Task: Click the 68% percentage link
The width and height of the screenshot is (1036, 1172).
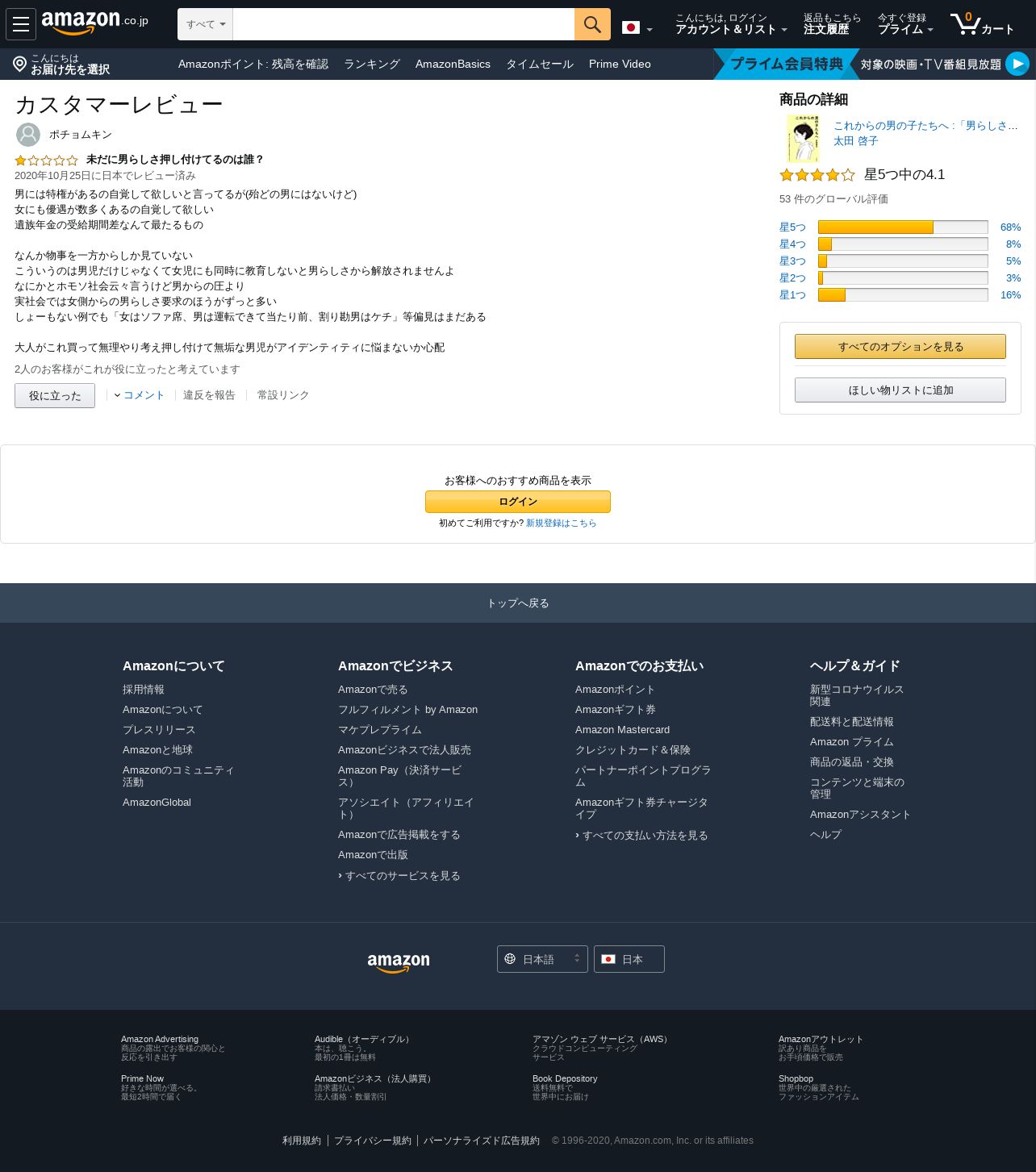Action: 1010,227
